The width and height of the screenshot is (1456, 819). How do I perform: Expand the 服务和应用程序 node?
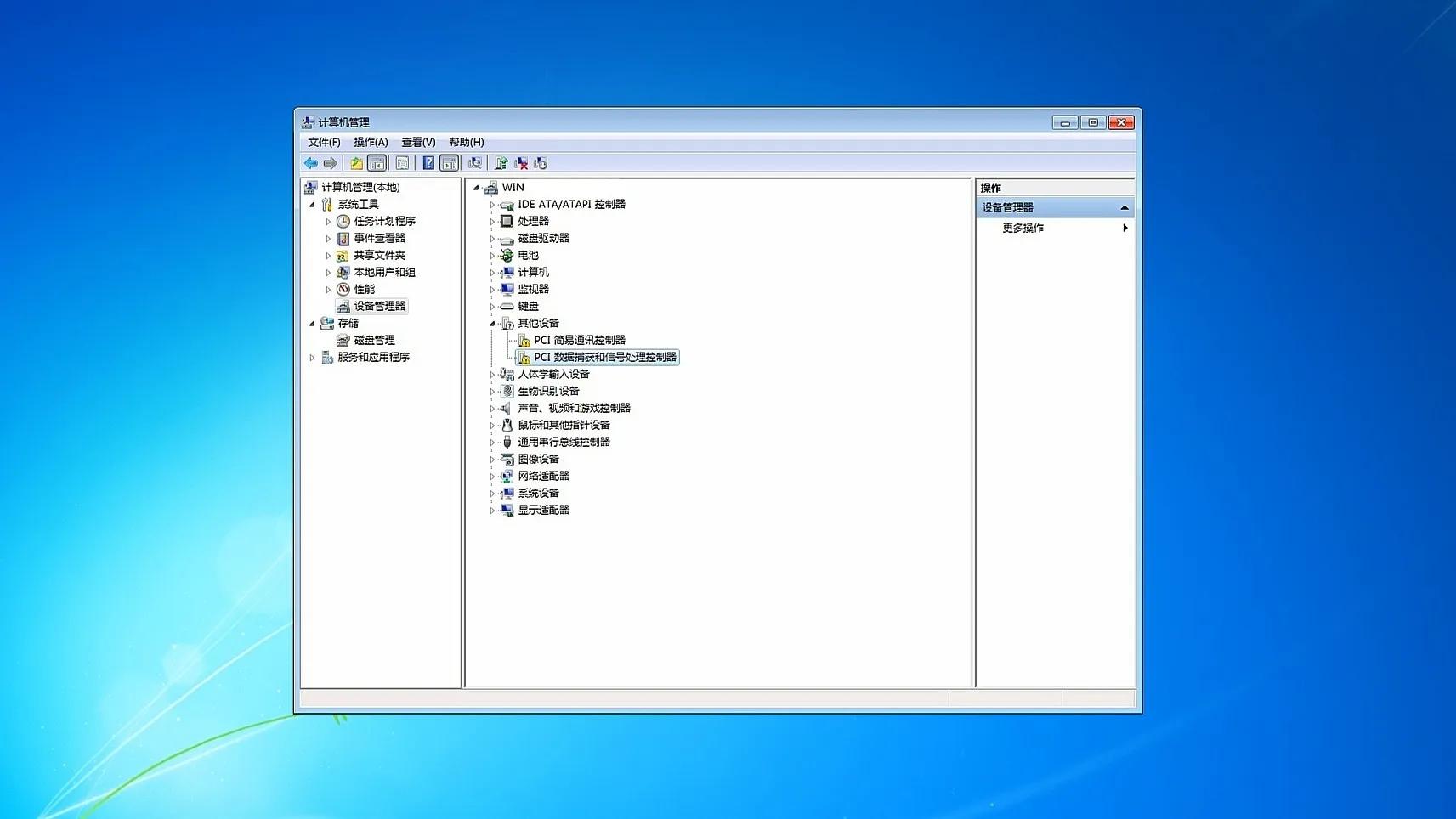[x=312, y=358]
